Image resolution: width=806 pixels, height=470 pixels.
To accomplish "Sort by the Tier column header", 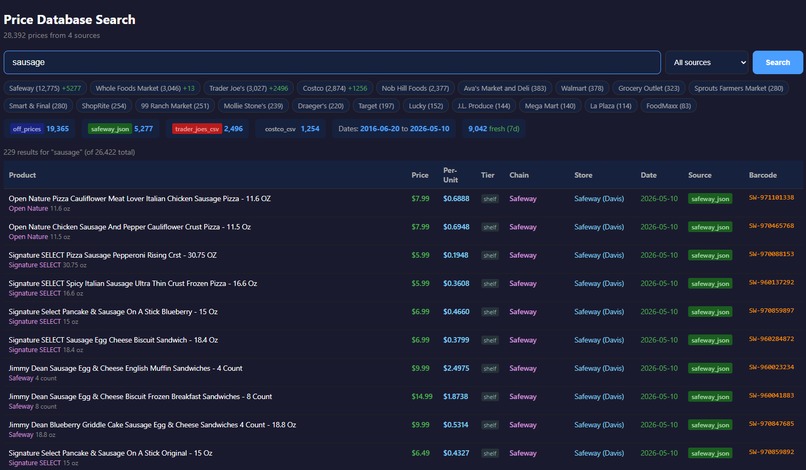I will click(487, 175).
